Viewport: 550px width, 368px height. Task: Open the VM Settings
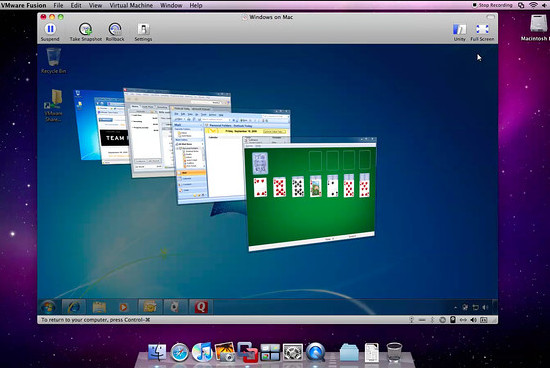(143, 32)
